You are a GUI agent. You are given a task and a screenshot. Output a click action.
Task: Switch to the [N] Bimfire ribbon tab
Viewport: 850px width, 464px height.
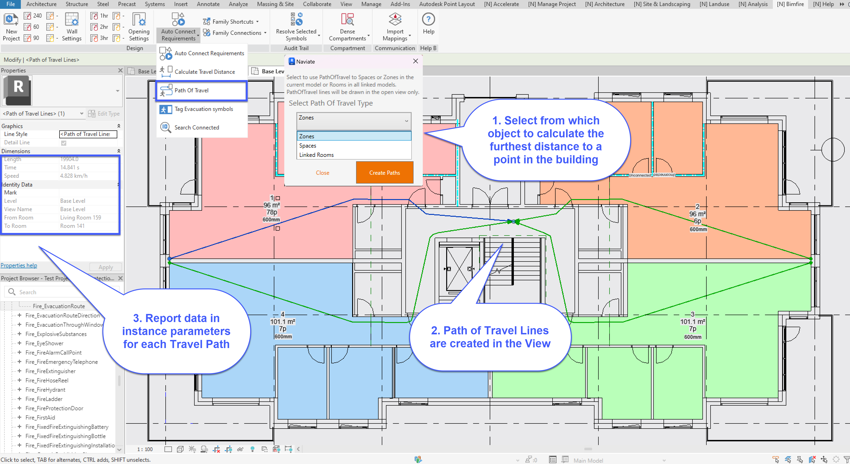coord(790,4)
